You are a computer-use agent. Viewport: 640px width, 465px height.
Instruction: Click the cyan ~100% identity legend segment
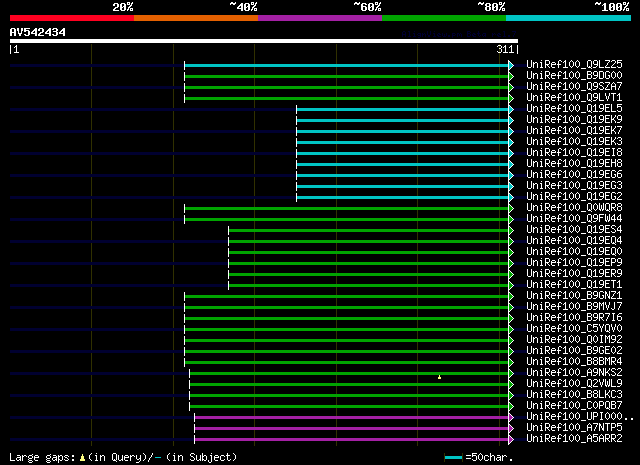pos(569,18)
